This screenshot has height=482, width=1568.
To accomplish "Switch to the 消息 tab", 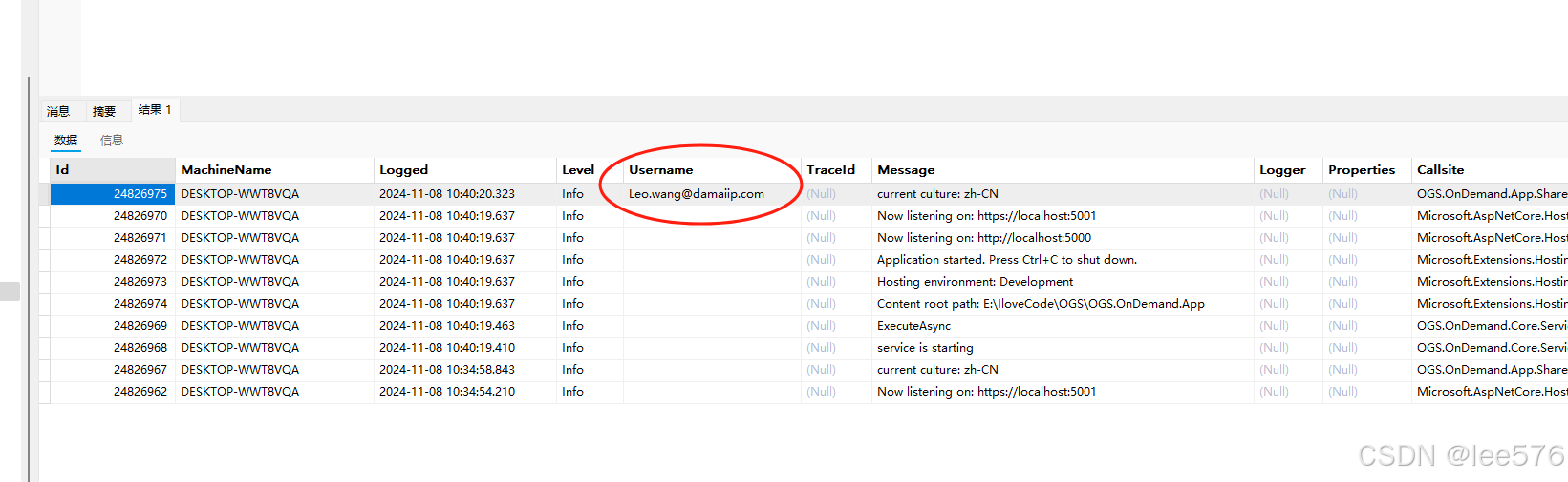I will point(58,111).
